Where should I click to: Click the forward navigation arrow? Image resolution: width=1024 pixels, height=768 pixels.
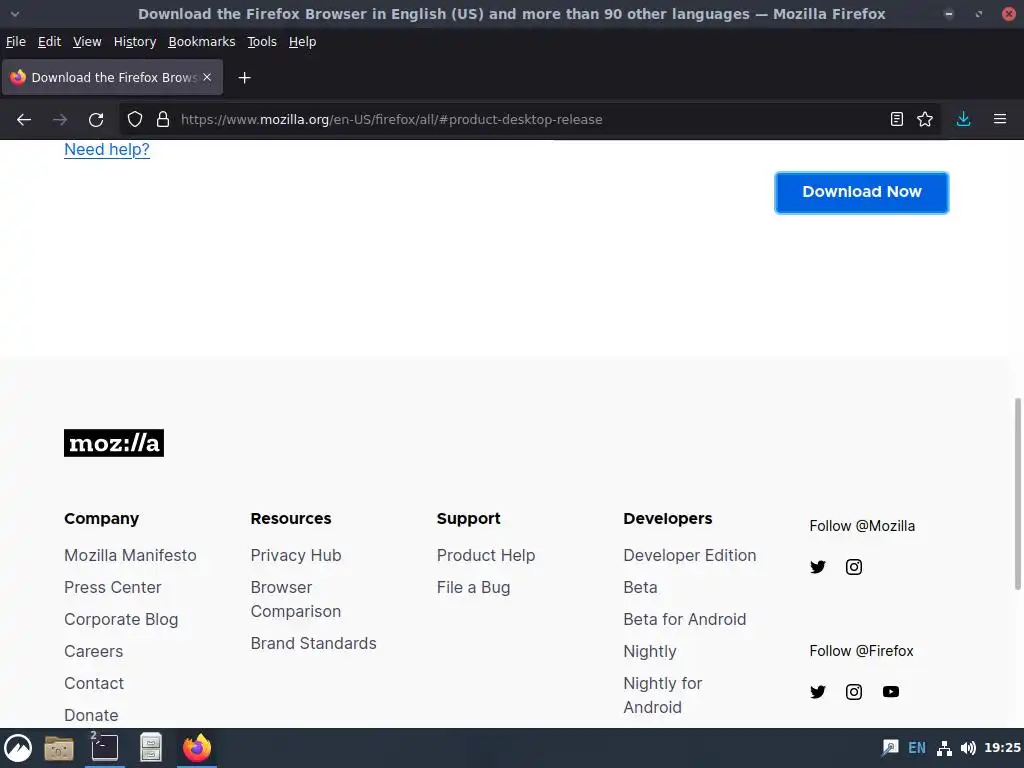tap(60, 120)
